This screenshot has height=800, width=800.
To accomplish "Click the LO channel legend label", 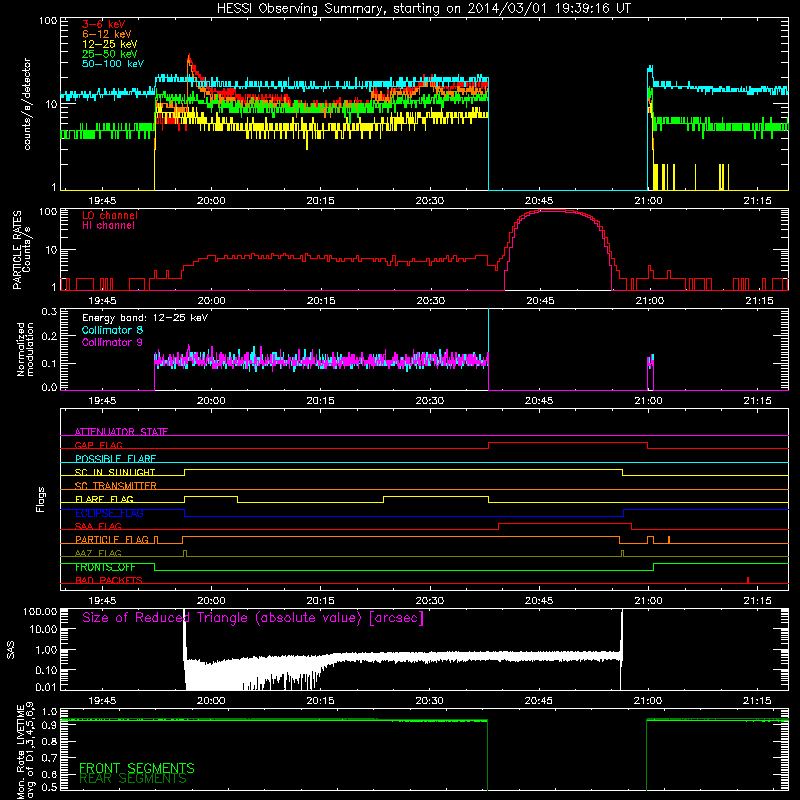I will tap(110, 215).
